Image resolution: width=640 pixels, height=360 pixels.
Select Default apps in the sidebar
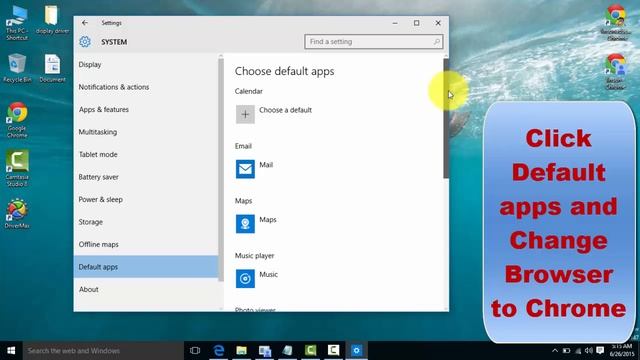pyautogui.click(x=146, y=267)
